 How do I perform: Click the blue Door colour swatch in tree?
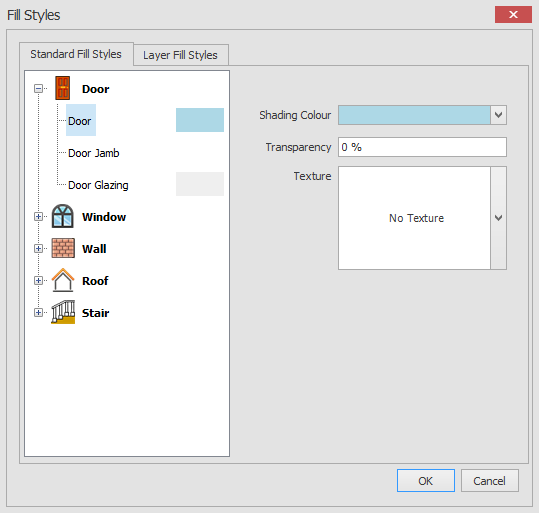200,120
